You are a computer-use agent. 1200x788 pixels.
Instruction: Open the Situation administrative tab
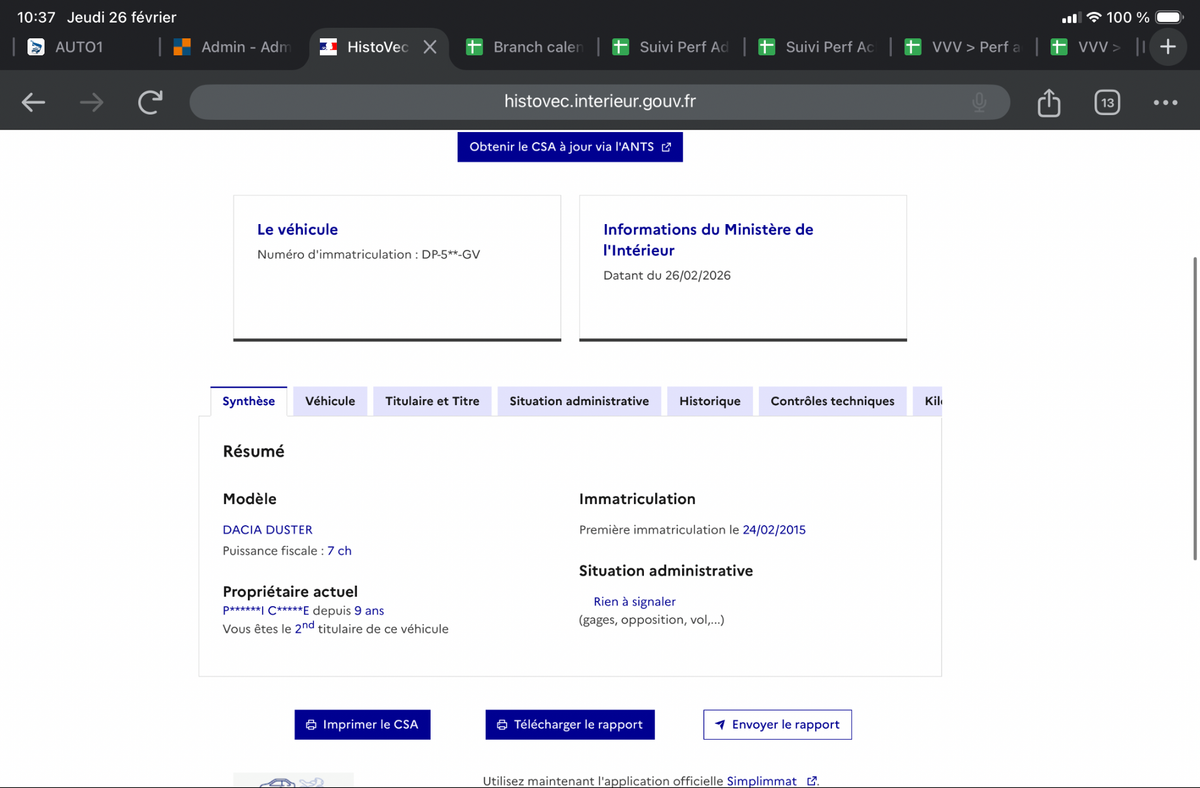[x=579, y=401]
